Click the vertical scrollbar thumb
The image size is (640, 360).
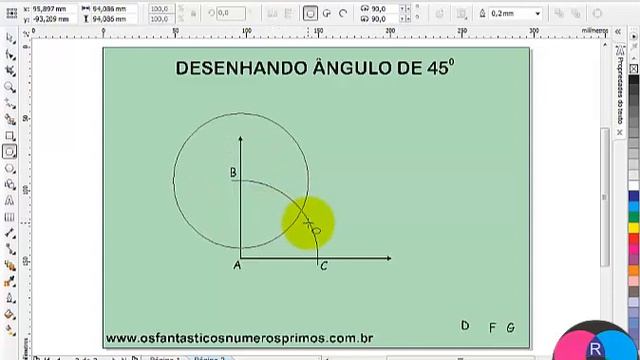[x=604, y=197]
